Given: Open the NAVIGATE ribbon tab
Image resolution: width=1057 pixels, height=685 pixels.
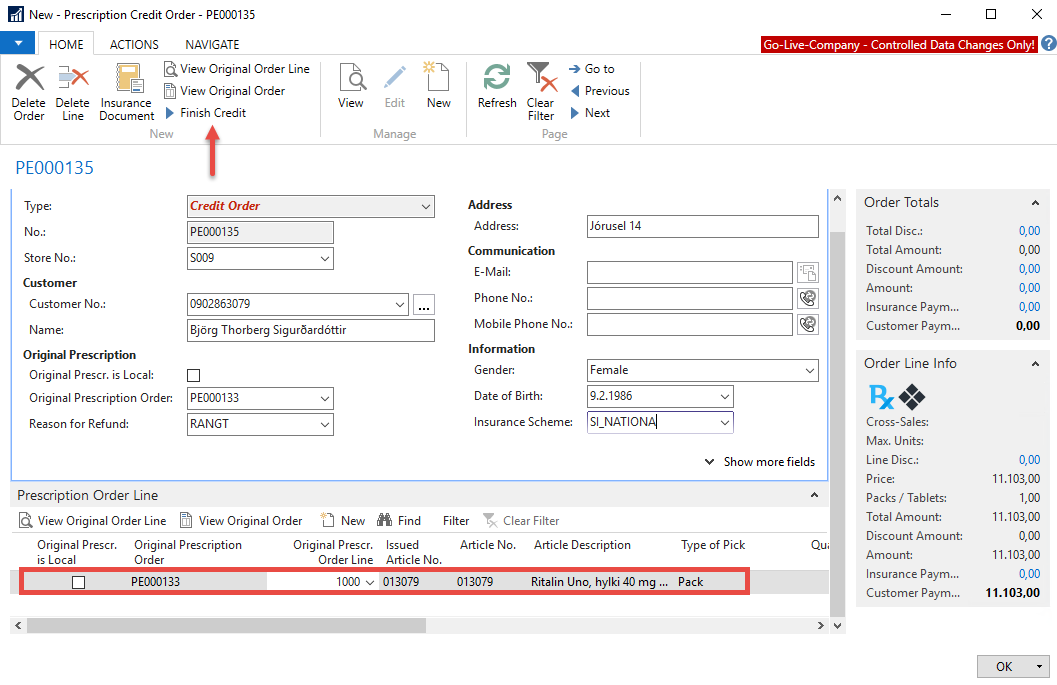Looking at the screenshot, I should [212, 44].
